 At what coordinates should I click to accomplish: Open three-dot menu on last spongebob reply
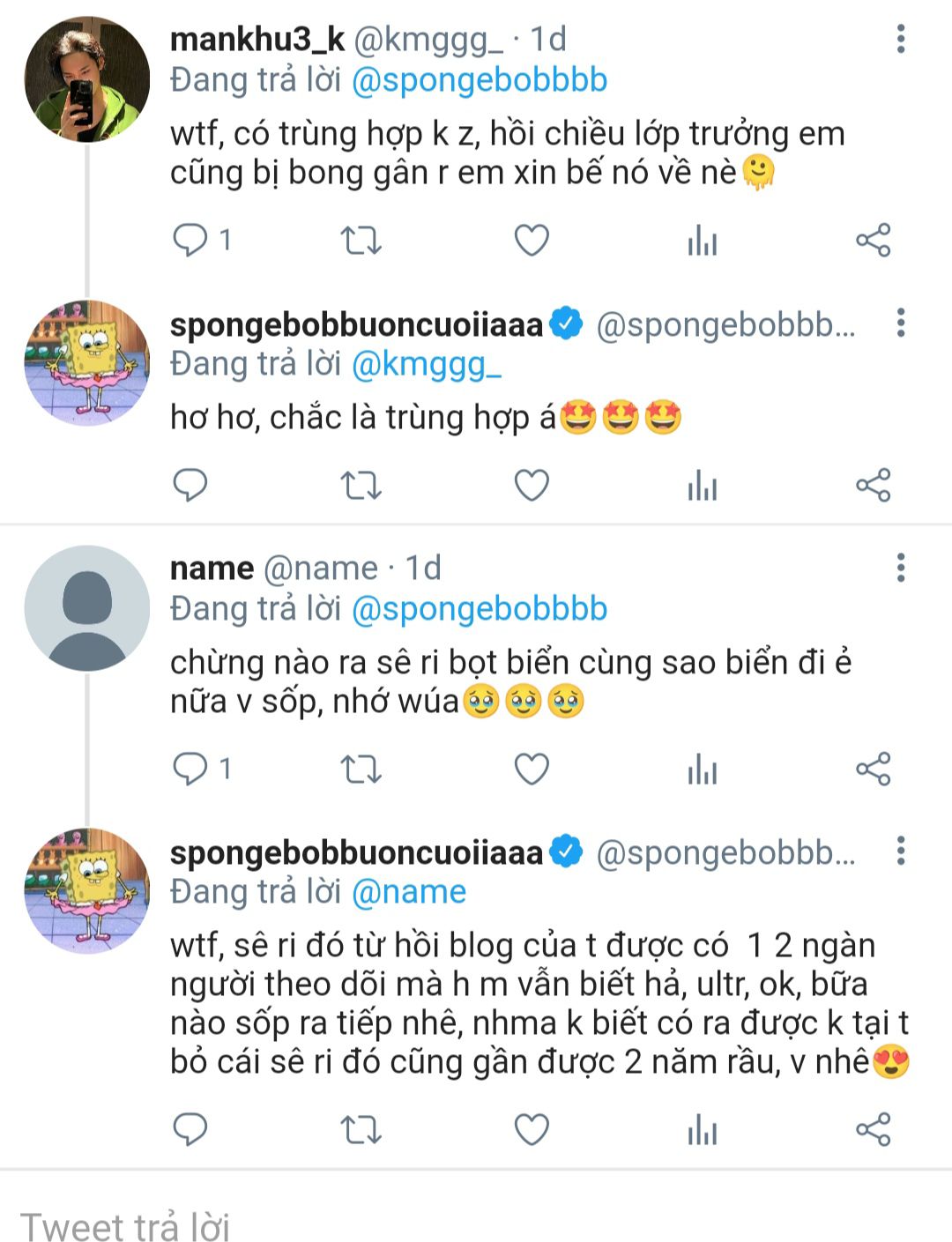click(900, 852)
